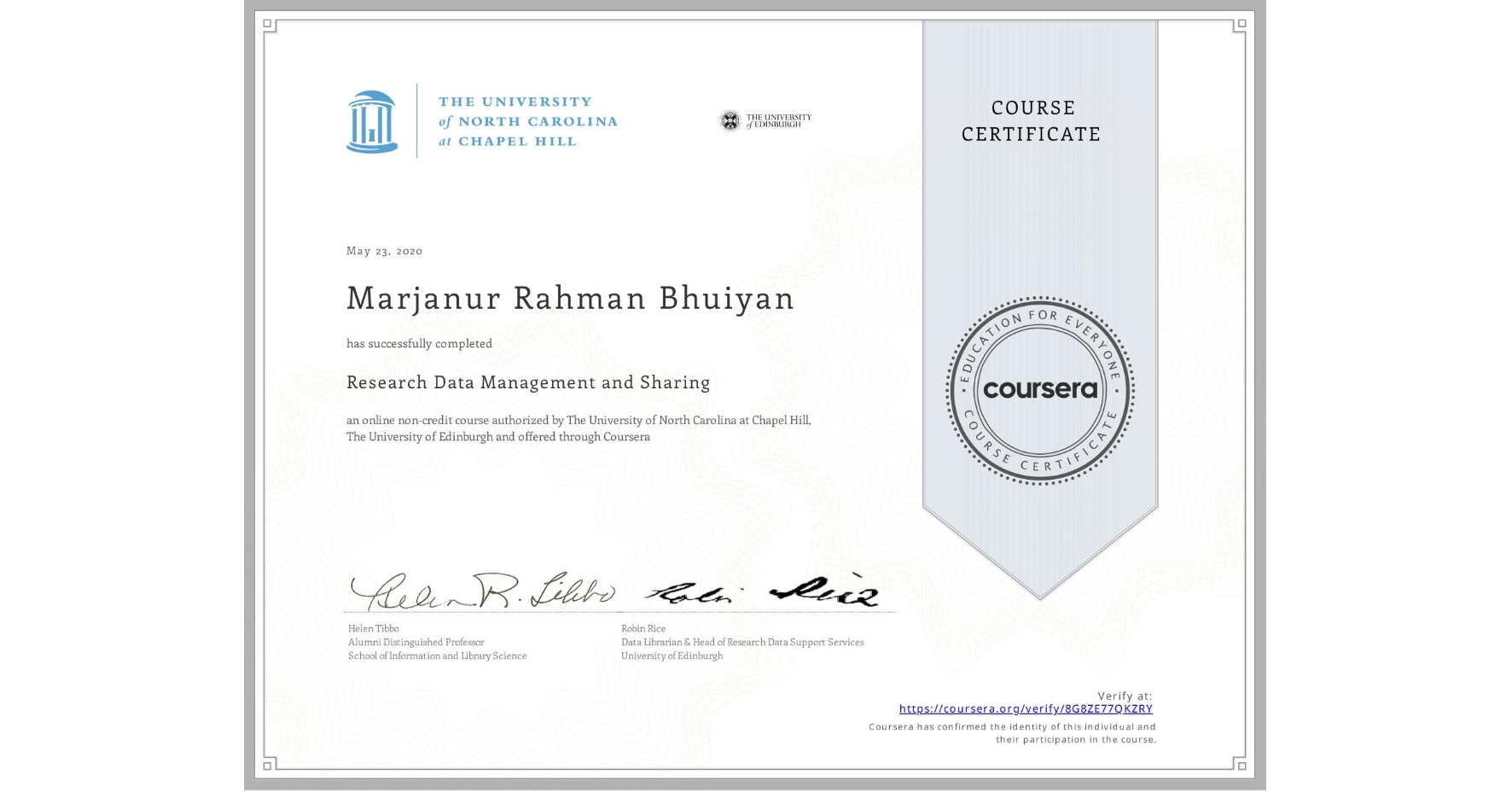Select the University of Edinburgh crest
Screen dimensions: 1512x792
coord(731,119)
